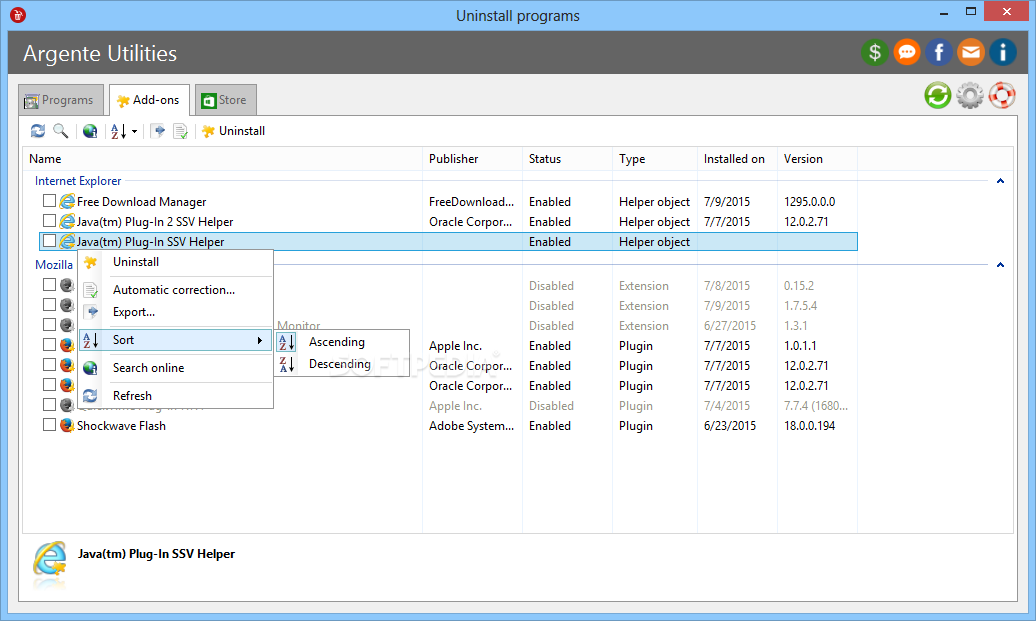Select Descending in Sort submenu
The height and width of the screenshot is (621, 1036).
(x=342, y=363)
